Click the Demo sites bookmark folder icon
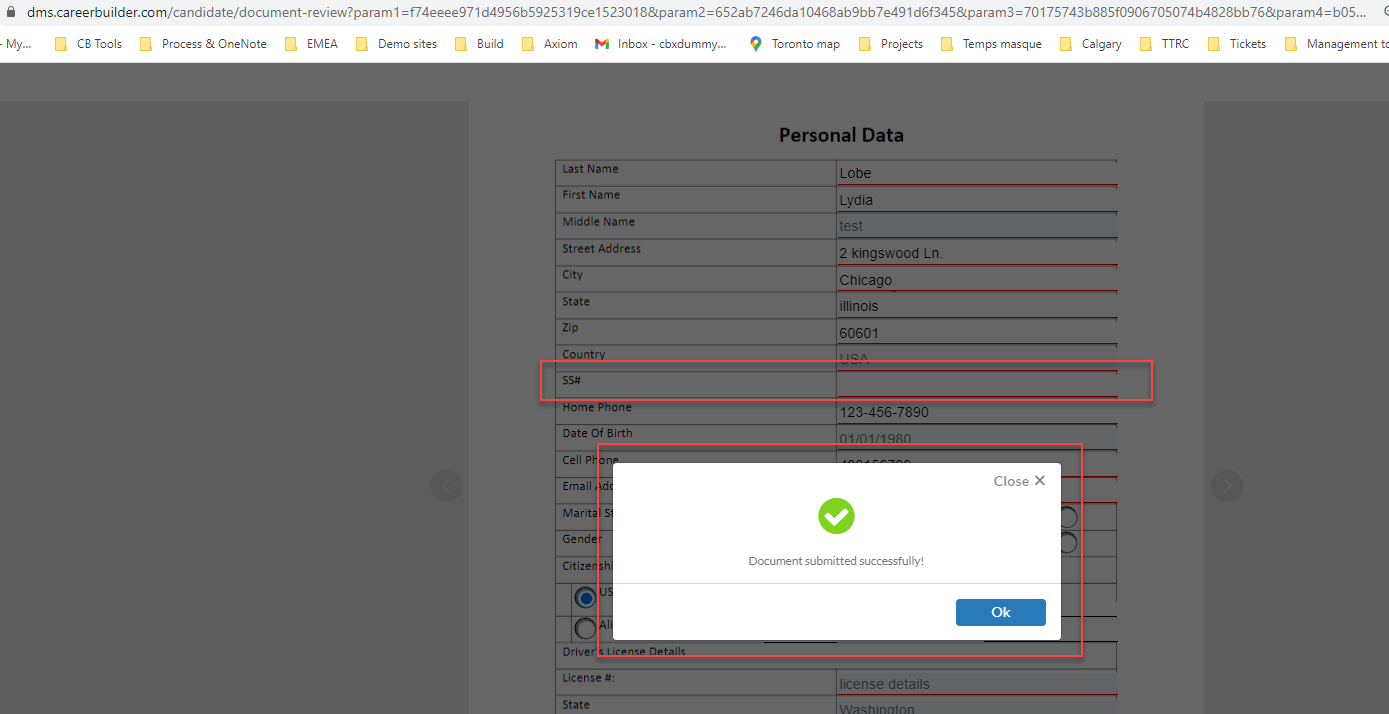The height and width of the screenshot is (714, 1389). (361, 43)
